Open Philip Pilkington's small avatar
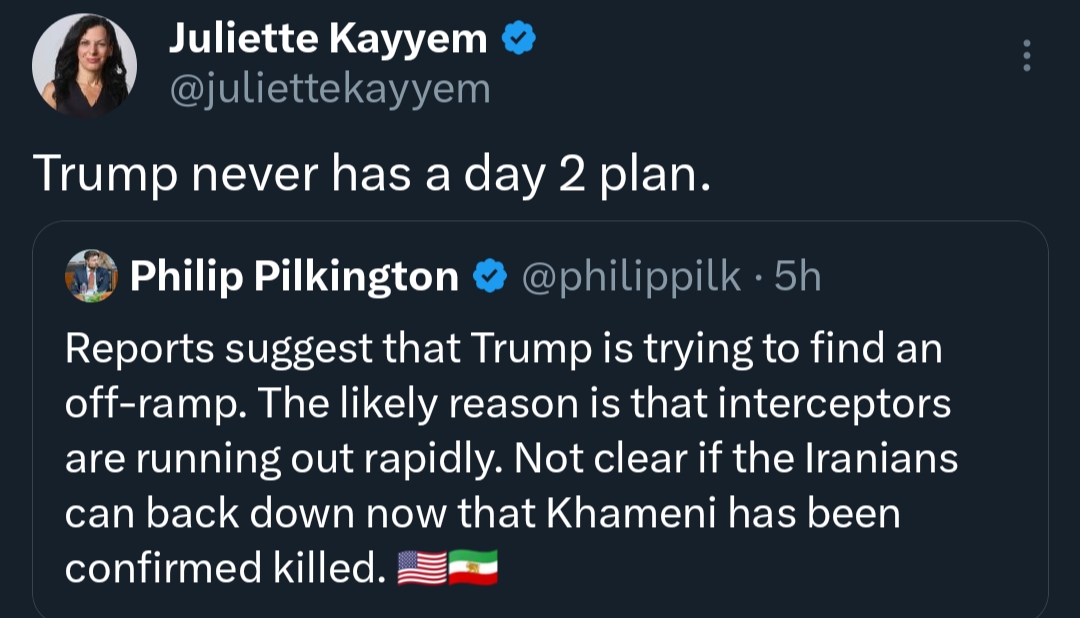 pyautogui.click(x=91, y=276)
